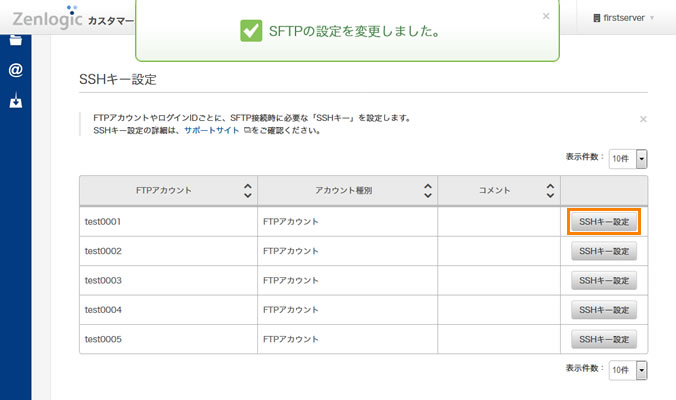Click the SSHキー設定 page heading
Screen dimensions: 676x400
118,79
